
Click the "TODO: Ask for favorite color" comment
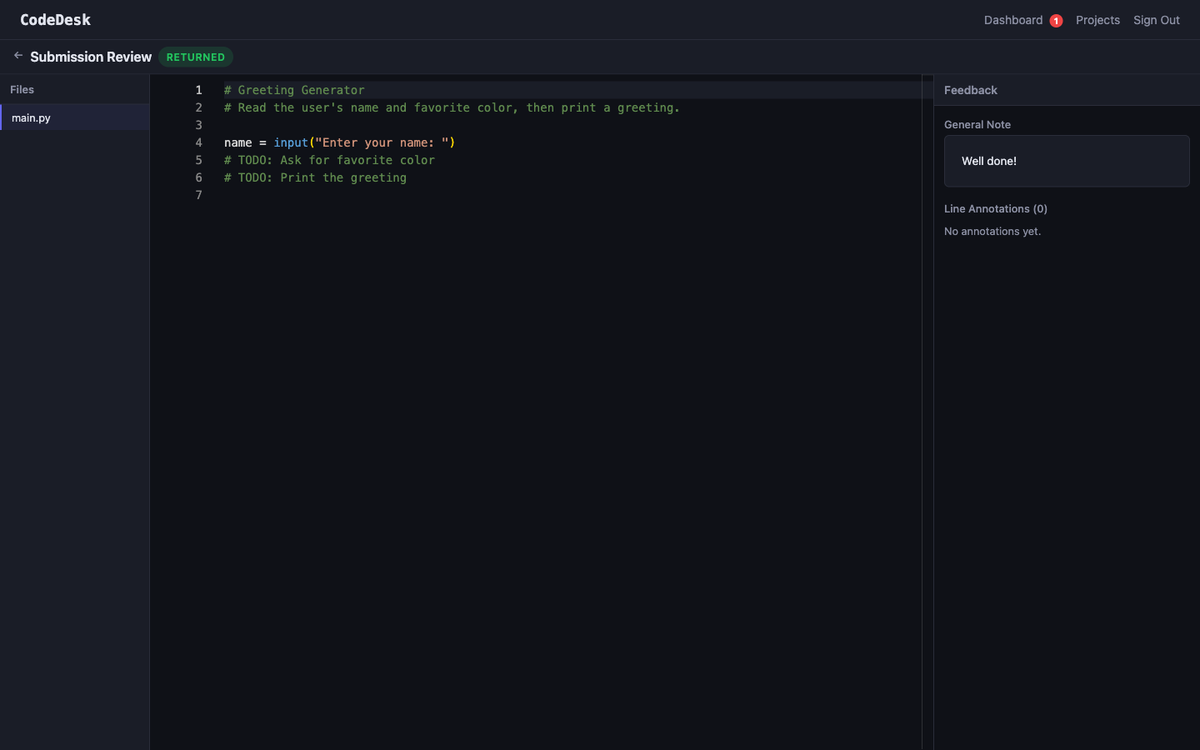(330, 160)
